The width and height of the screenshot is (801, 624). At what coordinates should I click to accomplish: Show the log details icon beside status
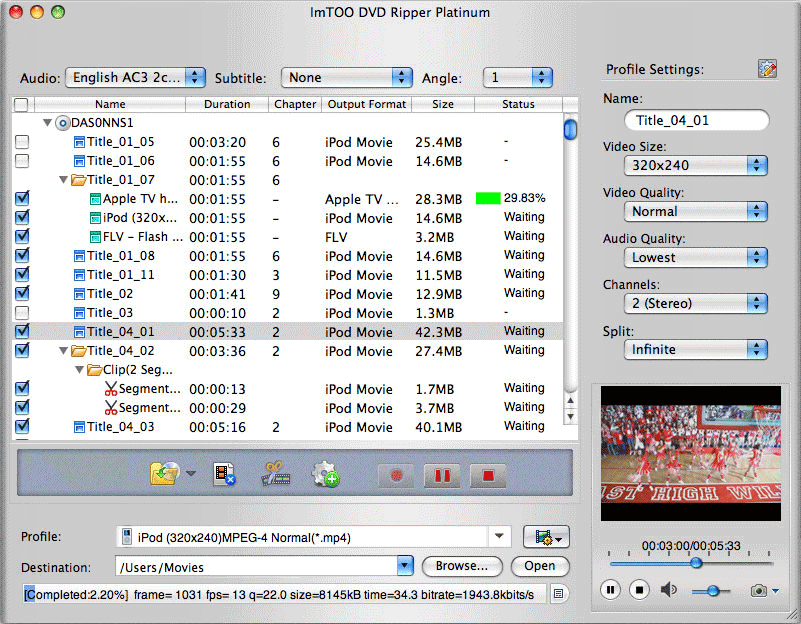(x=558, y=594)
